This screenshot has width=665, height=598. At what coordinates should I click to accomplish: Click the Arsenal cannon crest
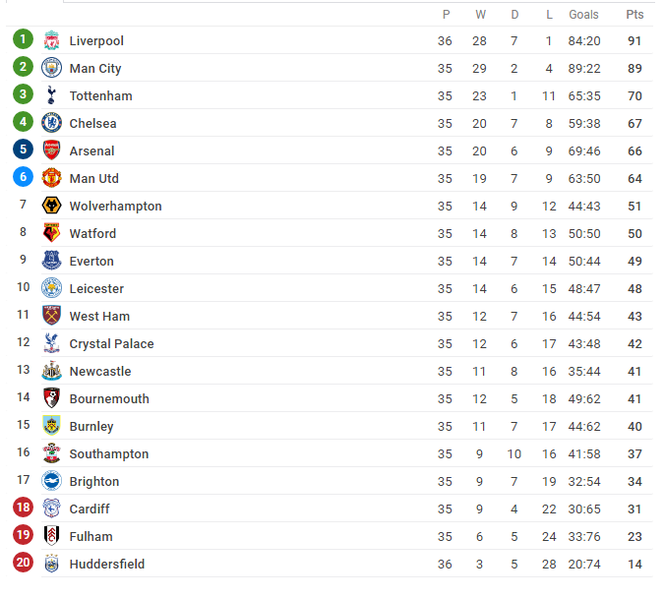pyautogui.click(x=51, y=150)
